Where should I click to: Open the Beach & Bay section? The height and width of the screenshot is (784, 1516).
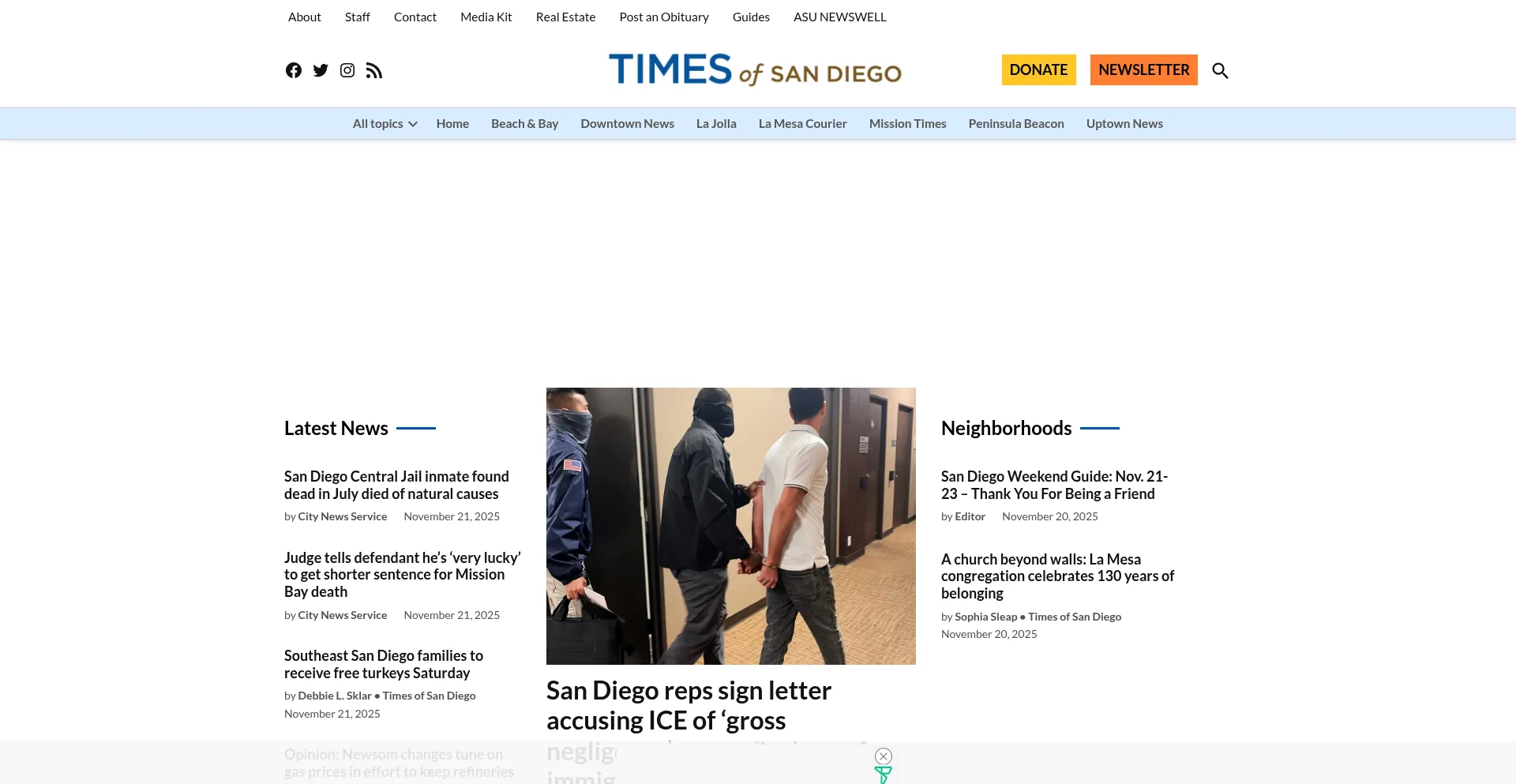(x=524, y=124)
